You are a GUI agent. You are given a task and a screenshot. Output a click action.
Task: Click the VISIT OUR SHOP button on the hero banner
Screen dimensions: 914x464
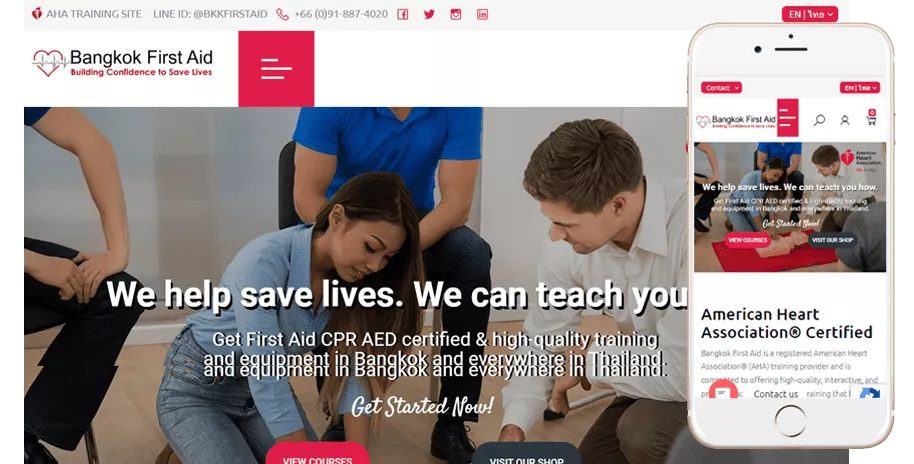click(x=526, y=455)
